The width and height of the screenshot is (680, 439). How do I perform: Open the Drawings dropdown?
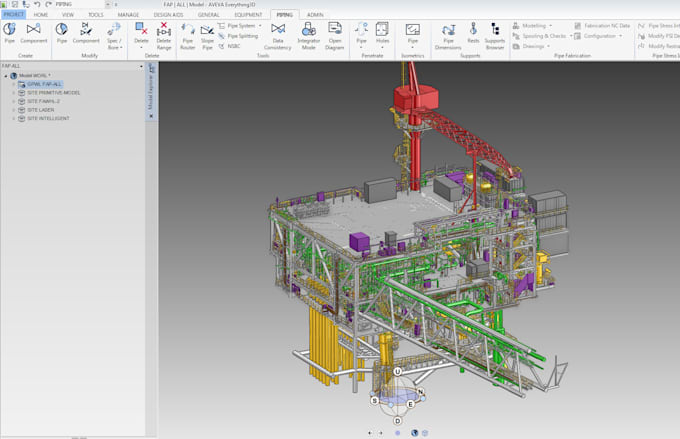(x=531, y=46)
